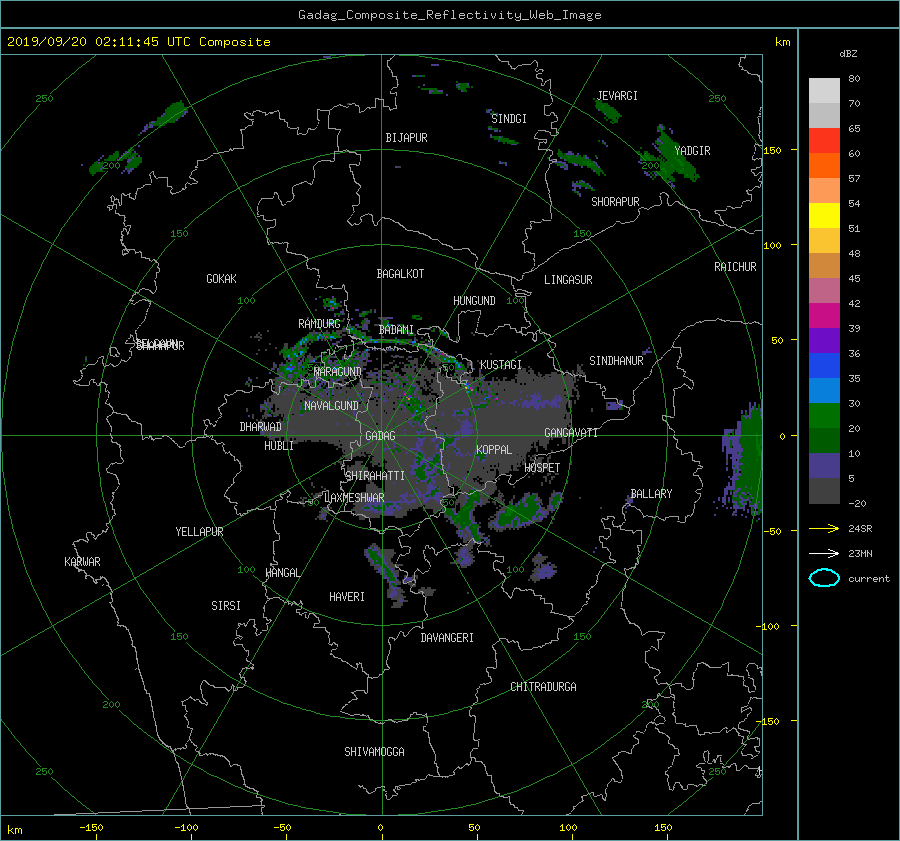Click the NARAGUND city label
The width and height of the screenshot is (900, 841).
[x=338, y=372]
